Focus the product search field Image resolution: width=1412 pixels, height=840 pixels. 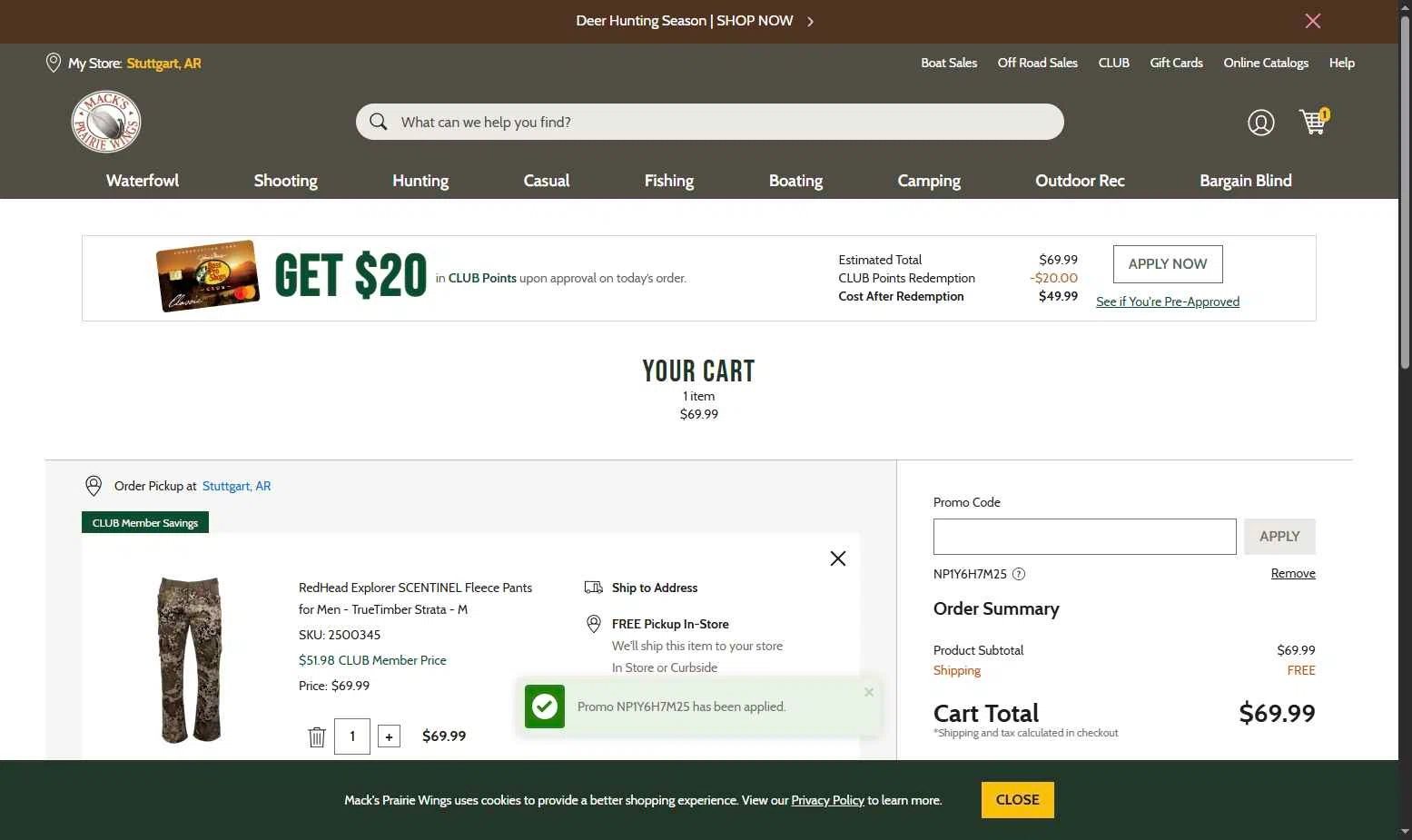tap(710, 122)
